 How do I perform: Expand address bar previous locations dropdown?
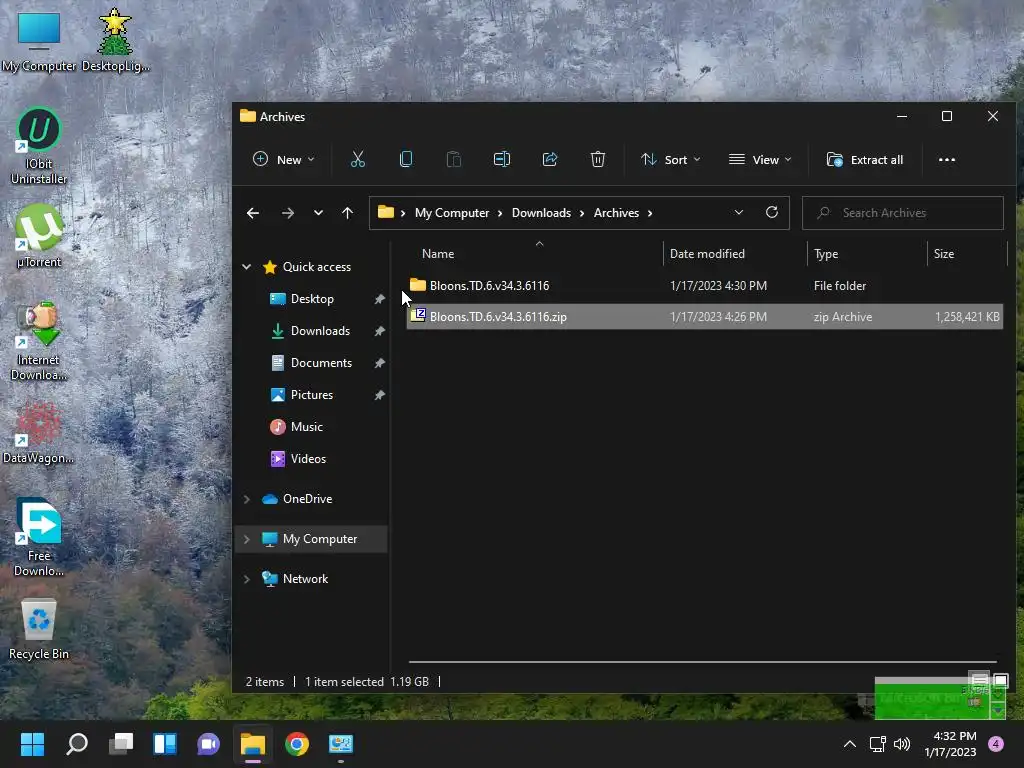point(739,212)
